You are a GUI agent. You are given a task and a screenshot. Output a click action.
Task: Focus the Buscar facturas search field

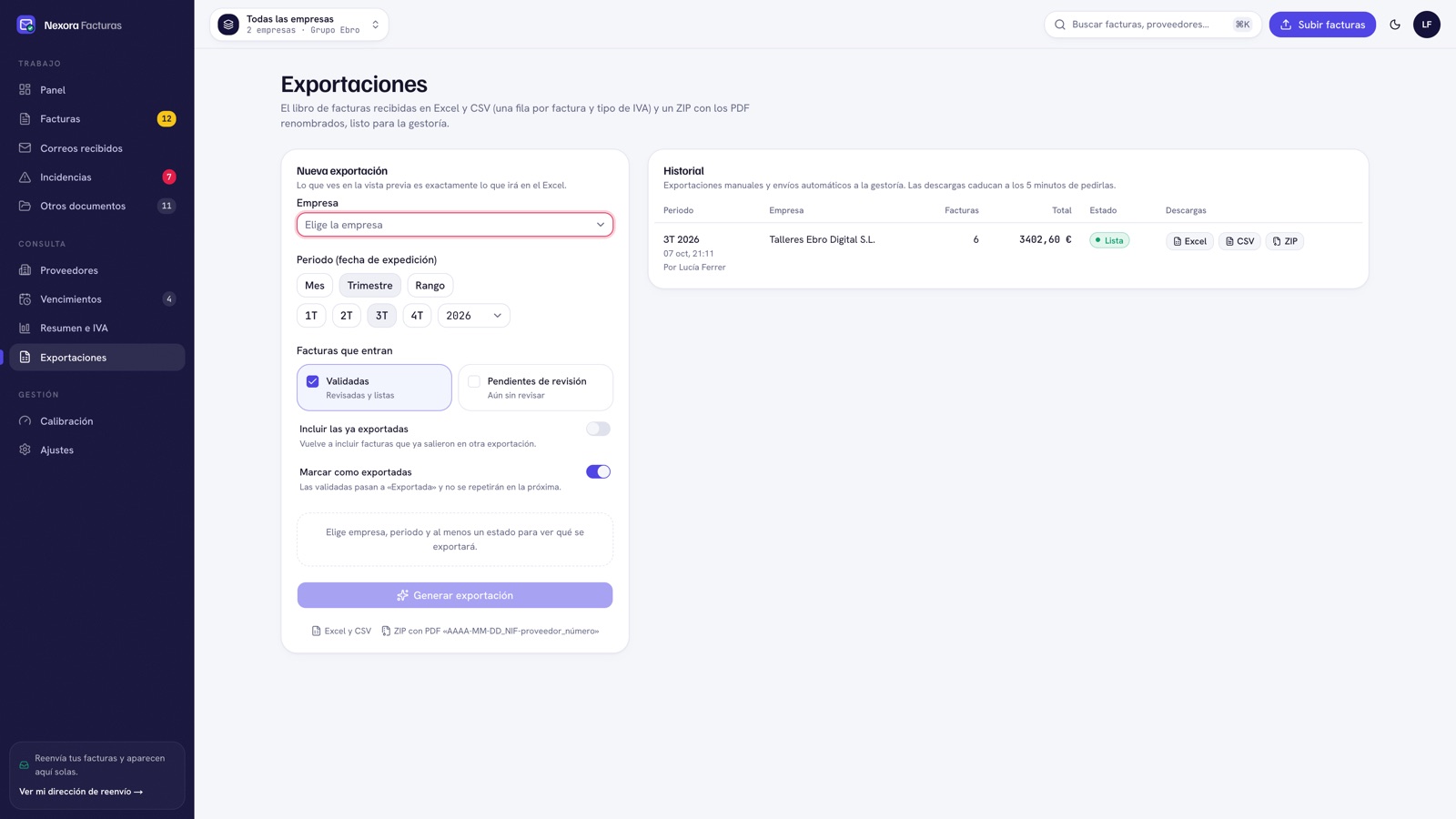pos(1153,25)
